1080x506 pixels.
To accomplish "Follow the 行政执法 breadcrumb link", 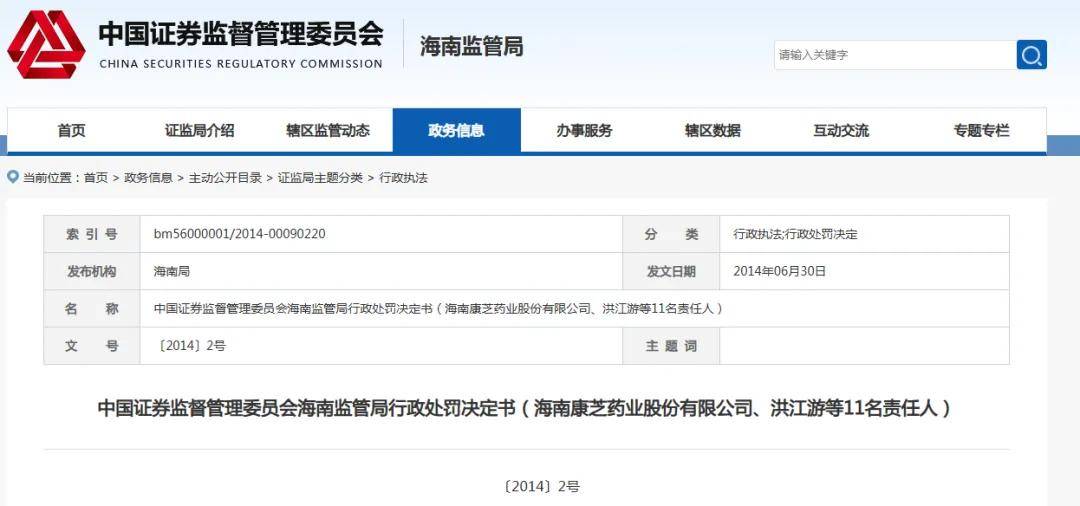I will [404, 178].
